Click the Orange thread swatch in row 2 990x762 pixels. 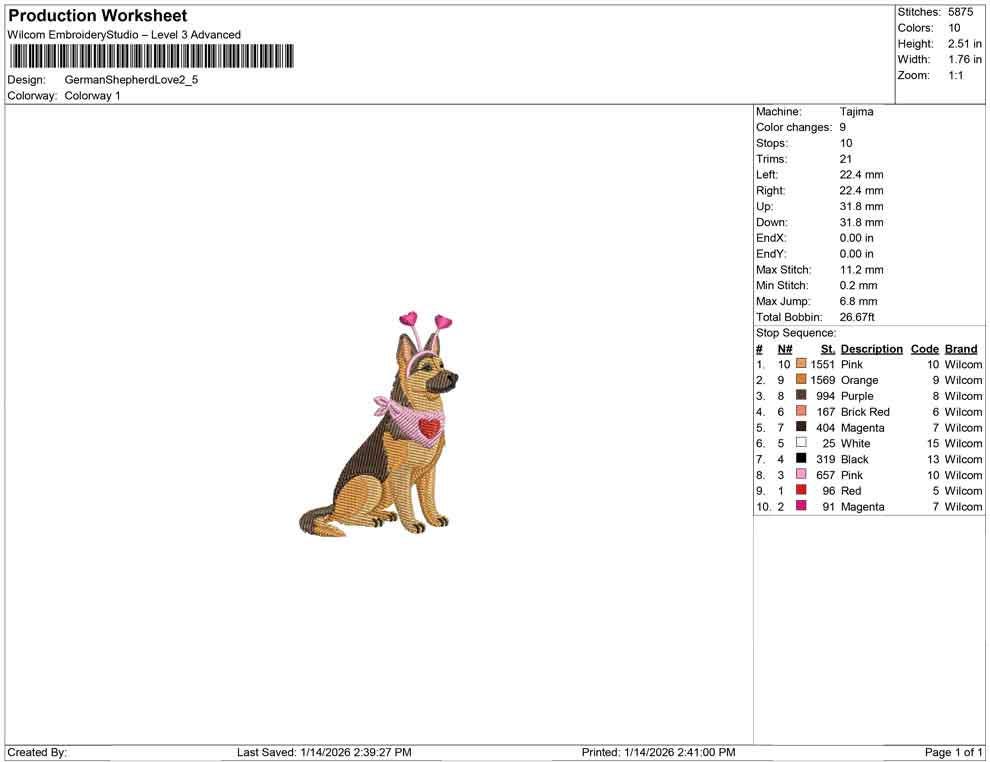[x=799, y=380]
